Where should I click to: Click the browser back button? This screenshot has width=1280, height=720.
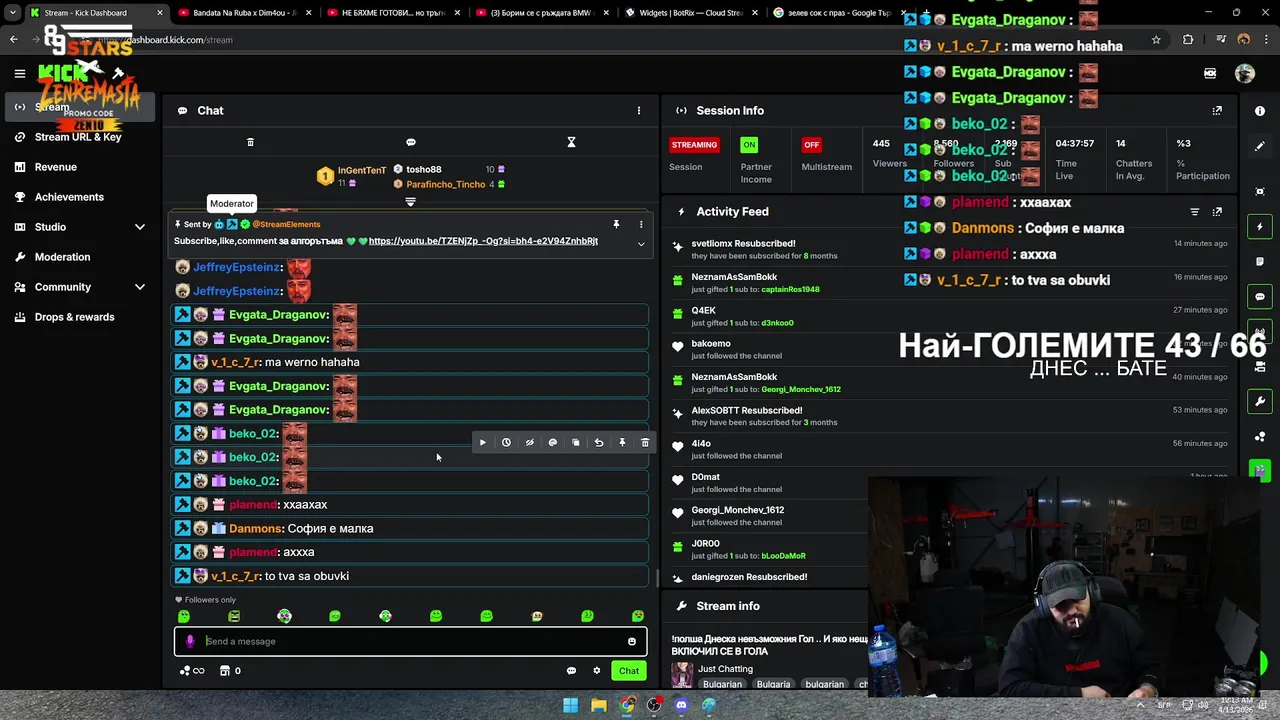[x=13, y=39]
